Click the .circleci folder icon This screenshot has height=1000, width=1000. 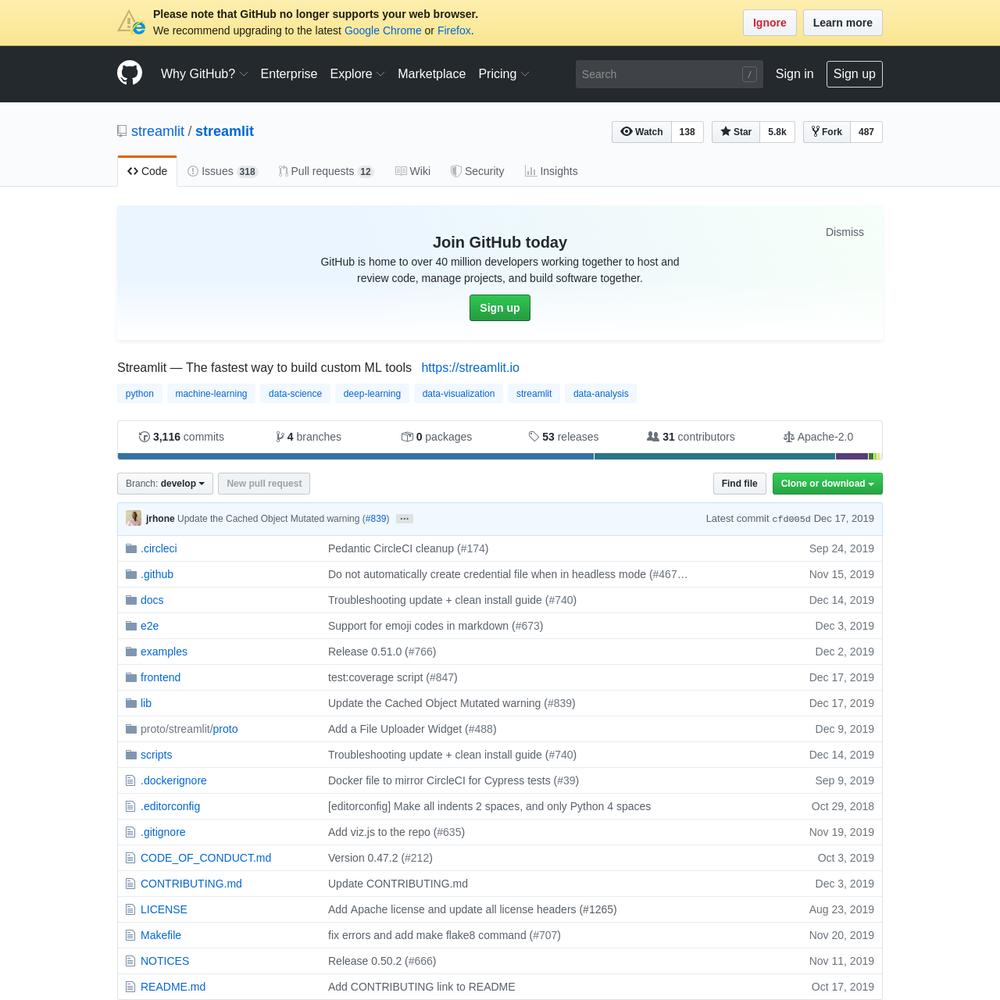[131, 548]
